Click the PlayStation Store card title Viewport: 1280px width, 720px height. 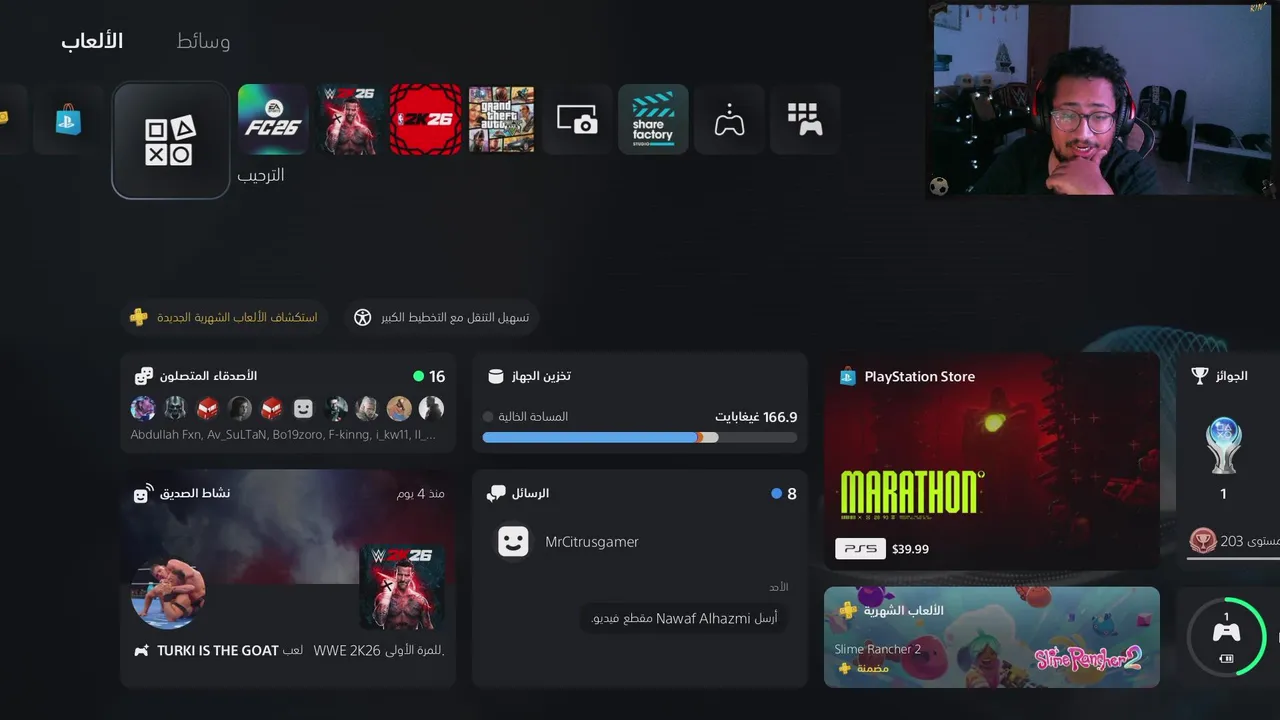point(919,376)
